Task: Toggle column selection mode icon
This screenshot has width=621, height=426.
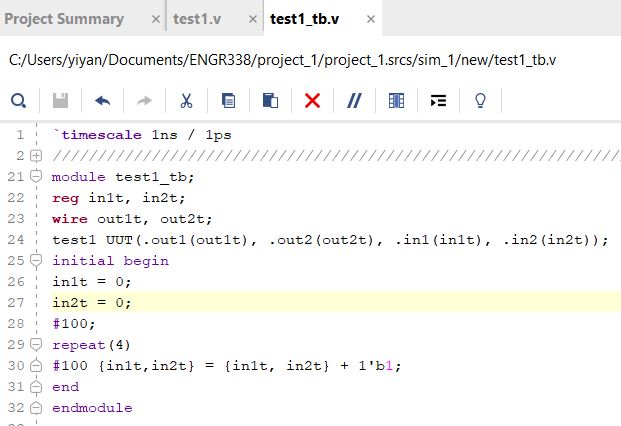Action: 396,100
